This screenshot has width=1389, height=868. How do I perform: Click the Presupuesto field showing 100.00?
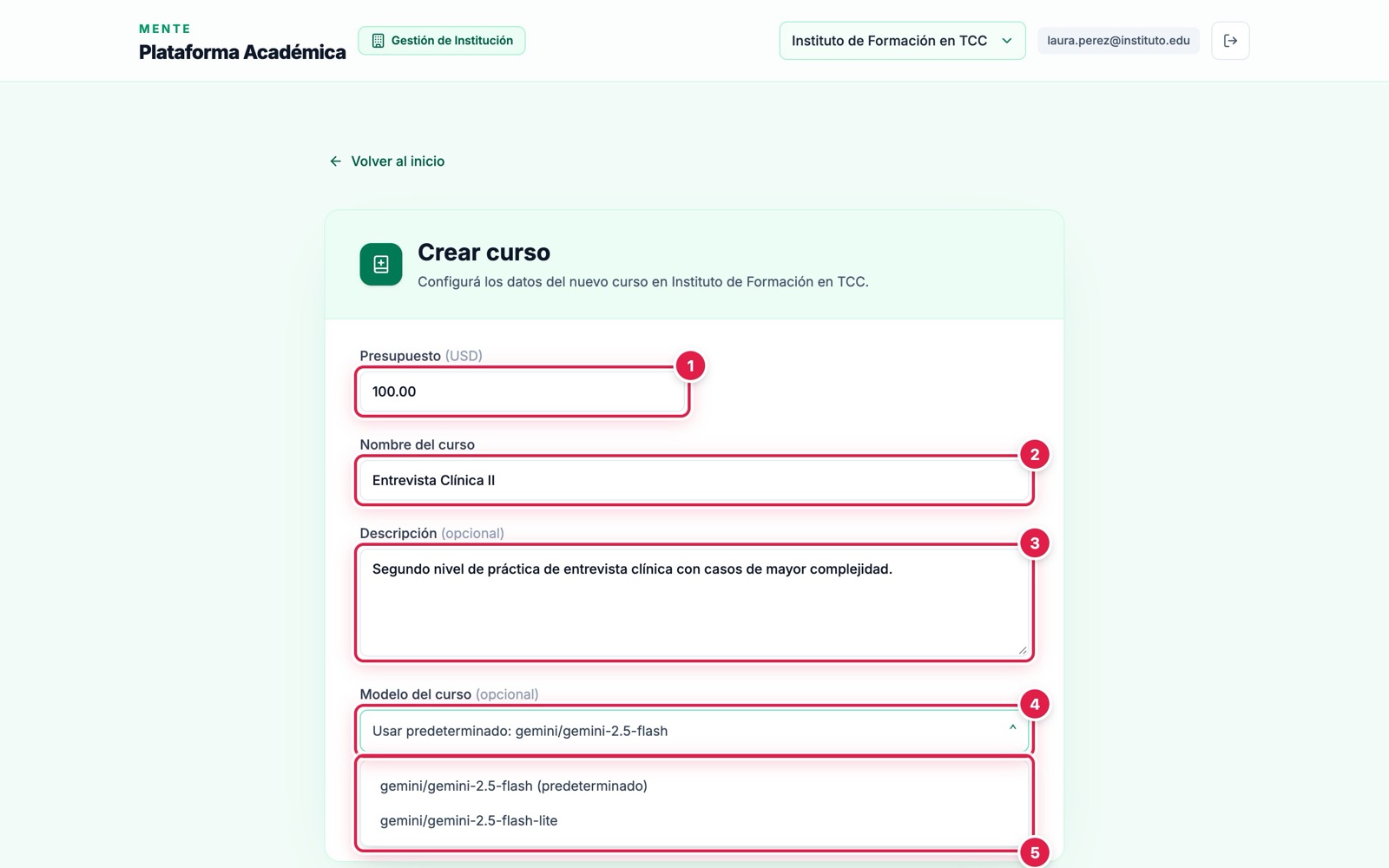coord(522,391)
